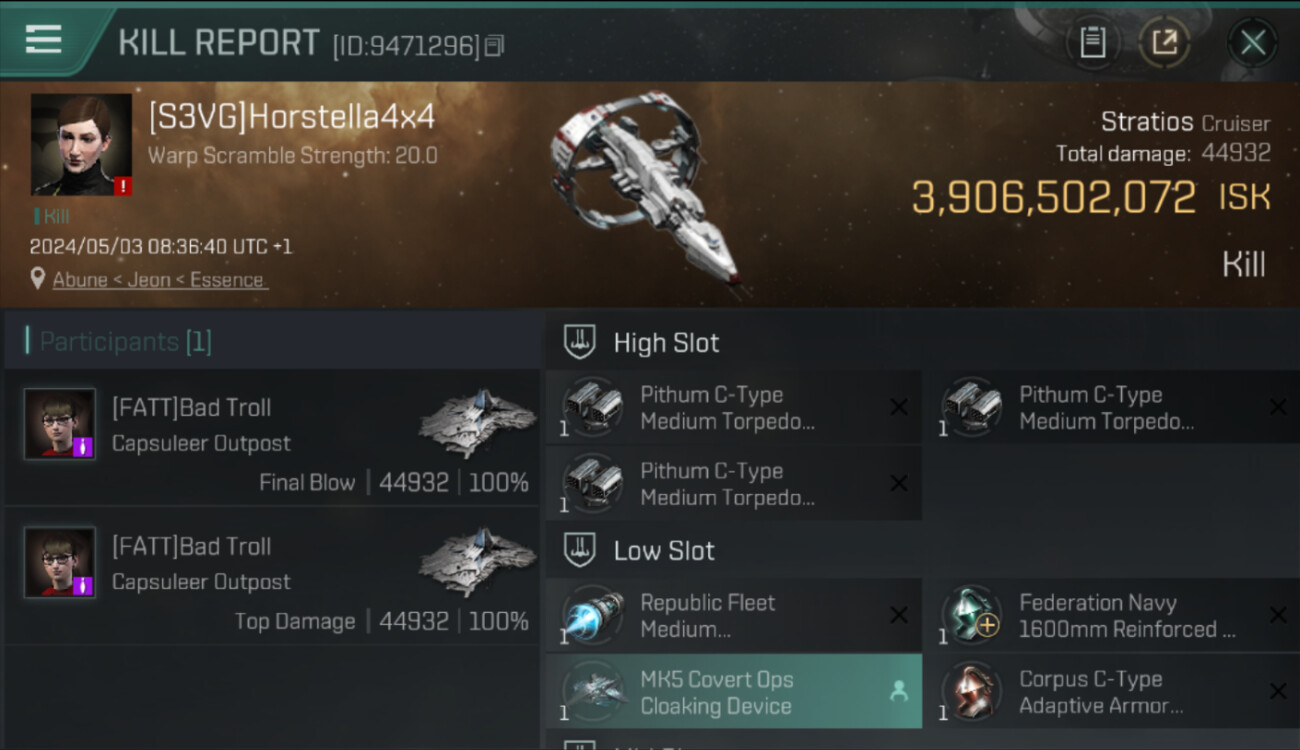
Task: Tap the Top Damage Capsuleer Outpost icon
Action: (x=476, y=561)
